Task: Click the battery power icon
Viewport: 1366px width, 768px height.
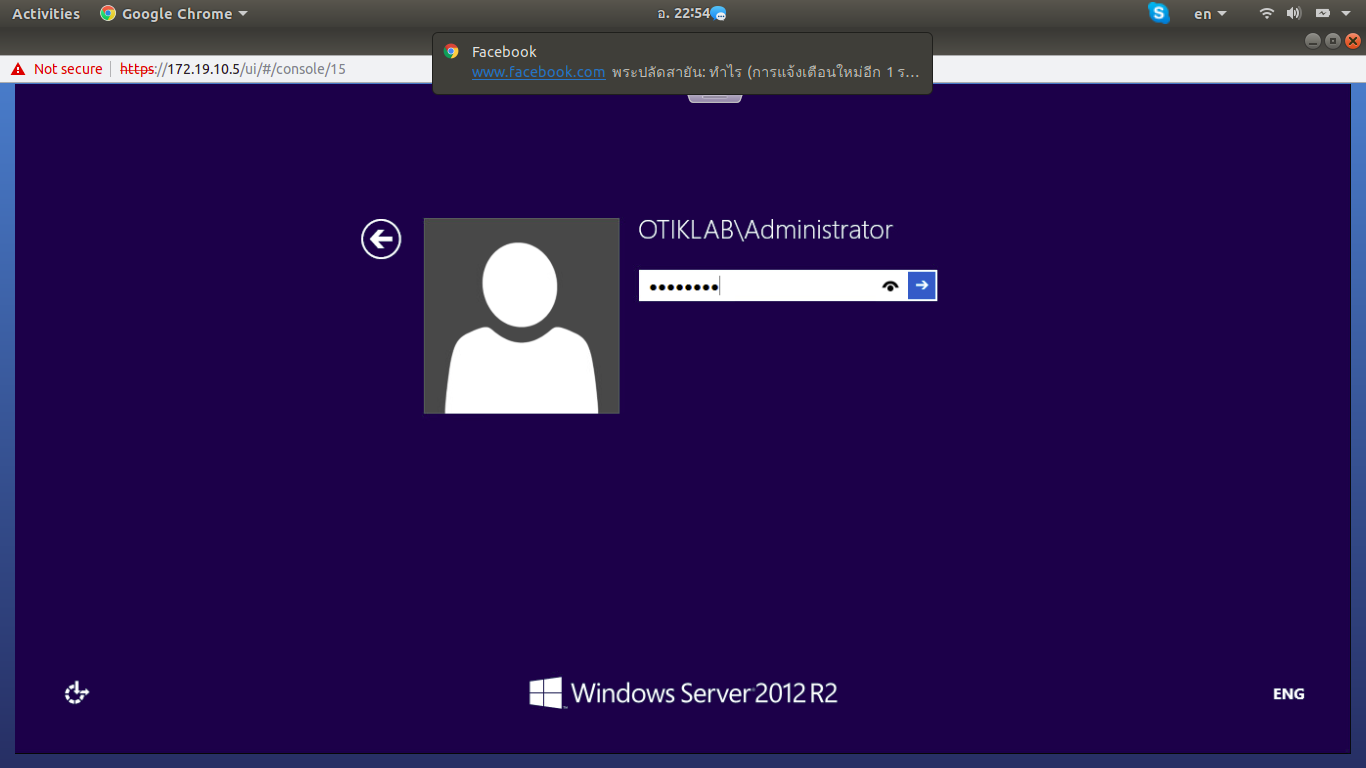Action: [x=1322, y=13]
